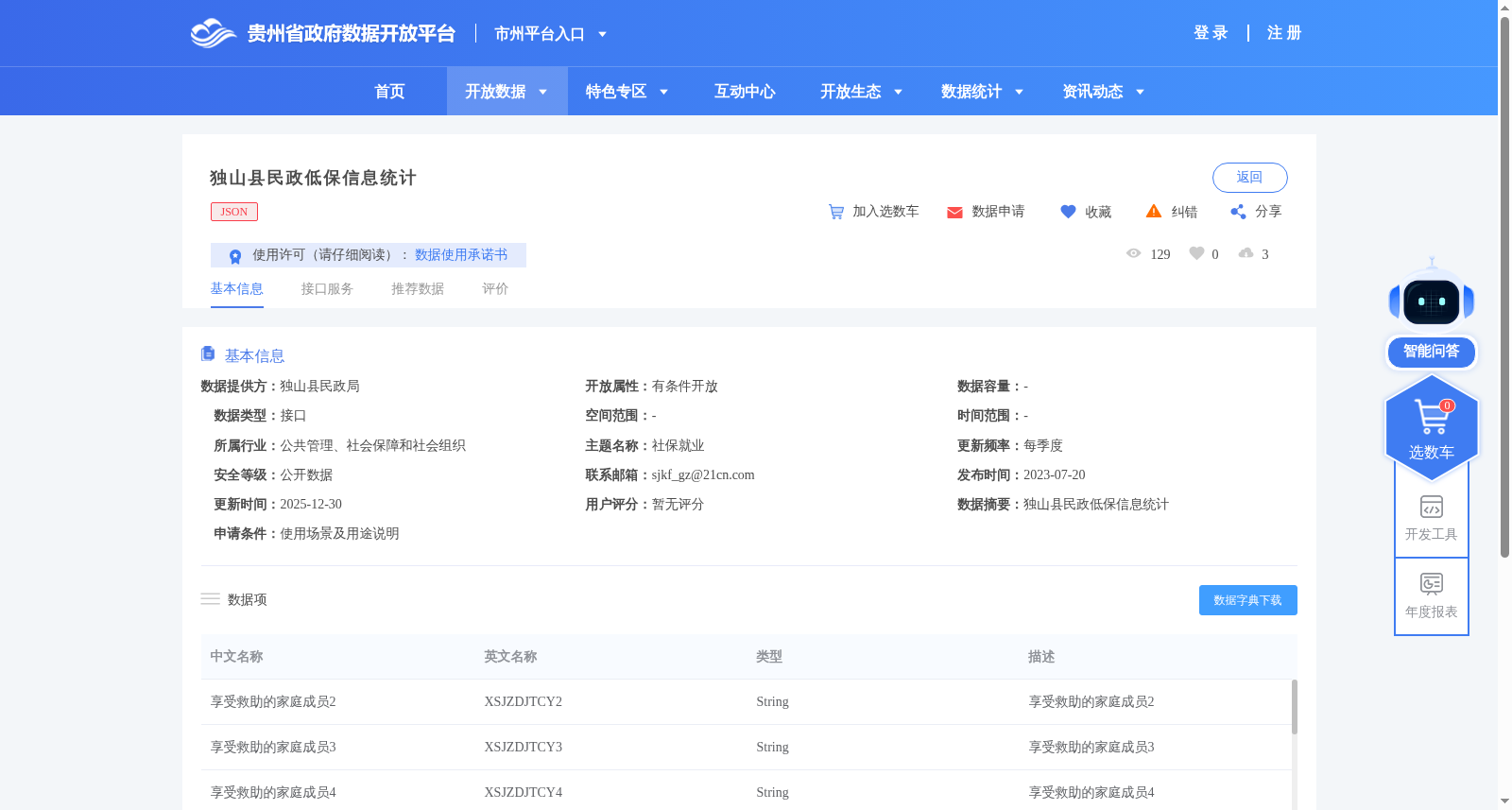Click the 数据申请 text link

click(x=998, y=212)
